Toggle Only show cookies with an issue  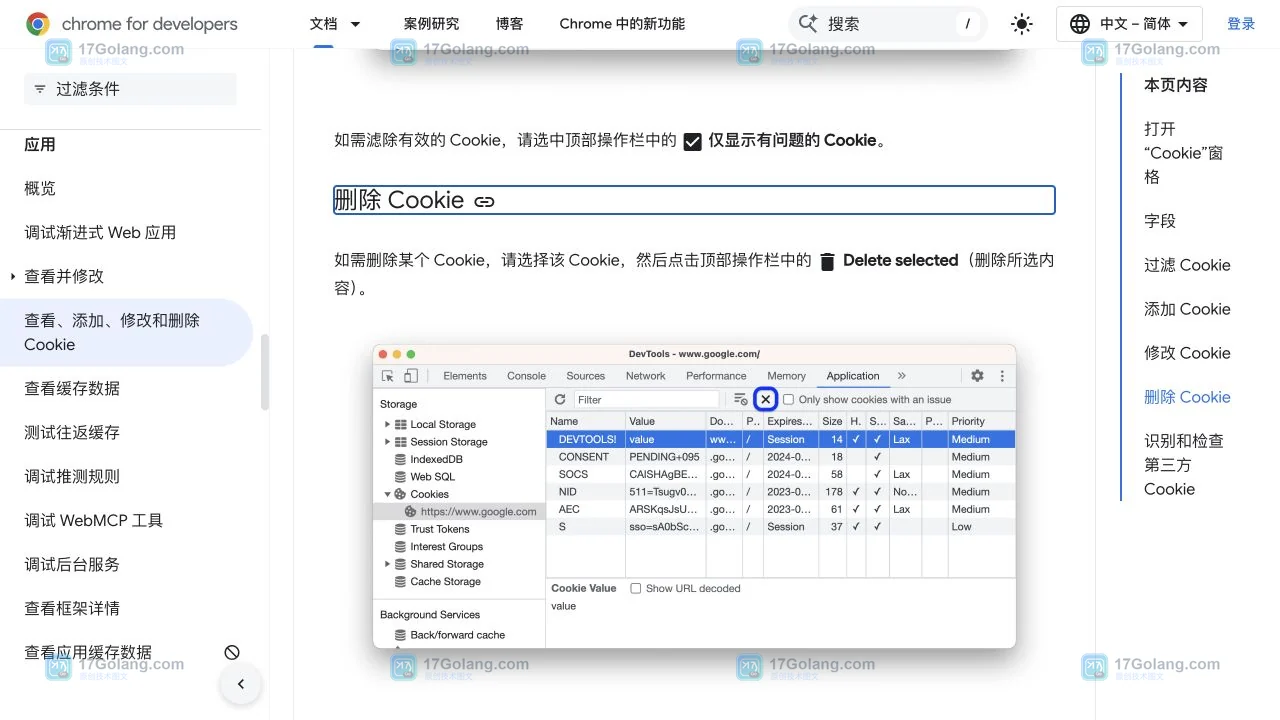tap(788, 399)
